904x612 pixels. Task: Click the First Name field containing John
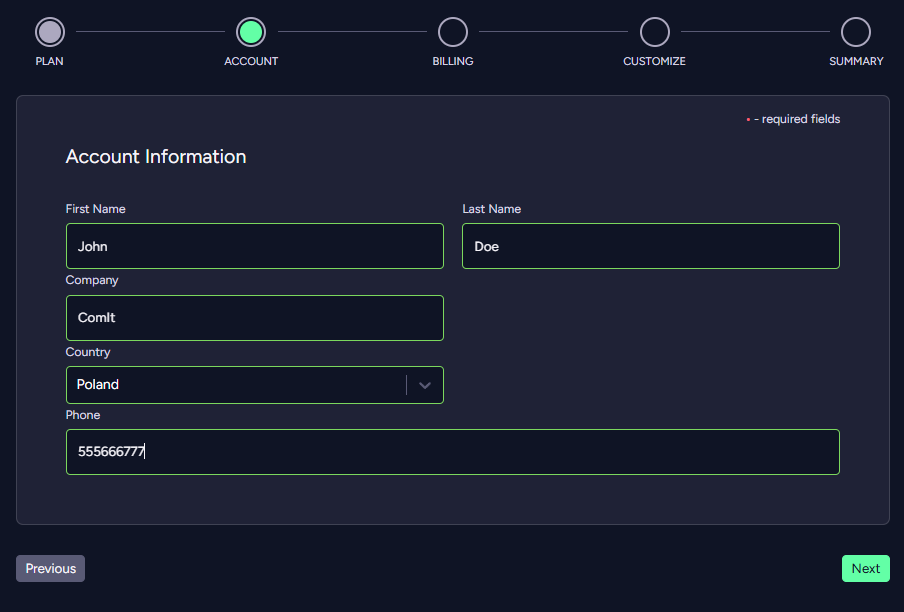point(254,246)
